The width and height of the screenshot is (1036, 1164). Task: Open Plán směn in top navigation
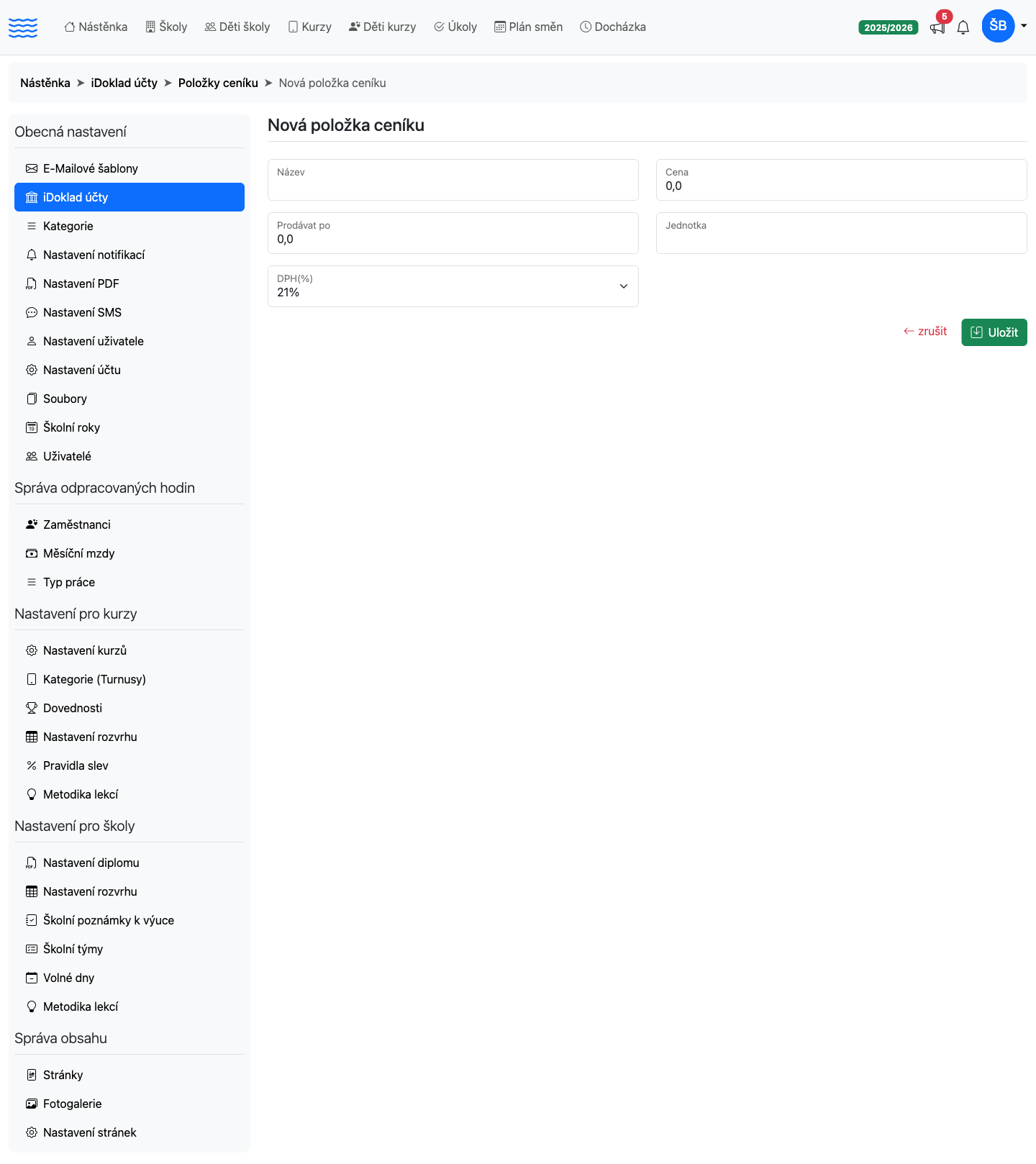tap(528, 27)
